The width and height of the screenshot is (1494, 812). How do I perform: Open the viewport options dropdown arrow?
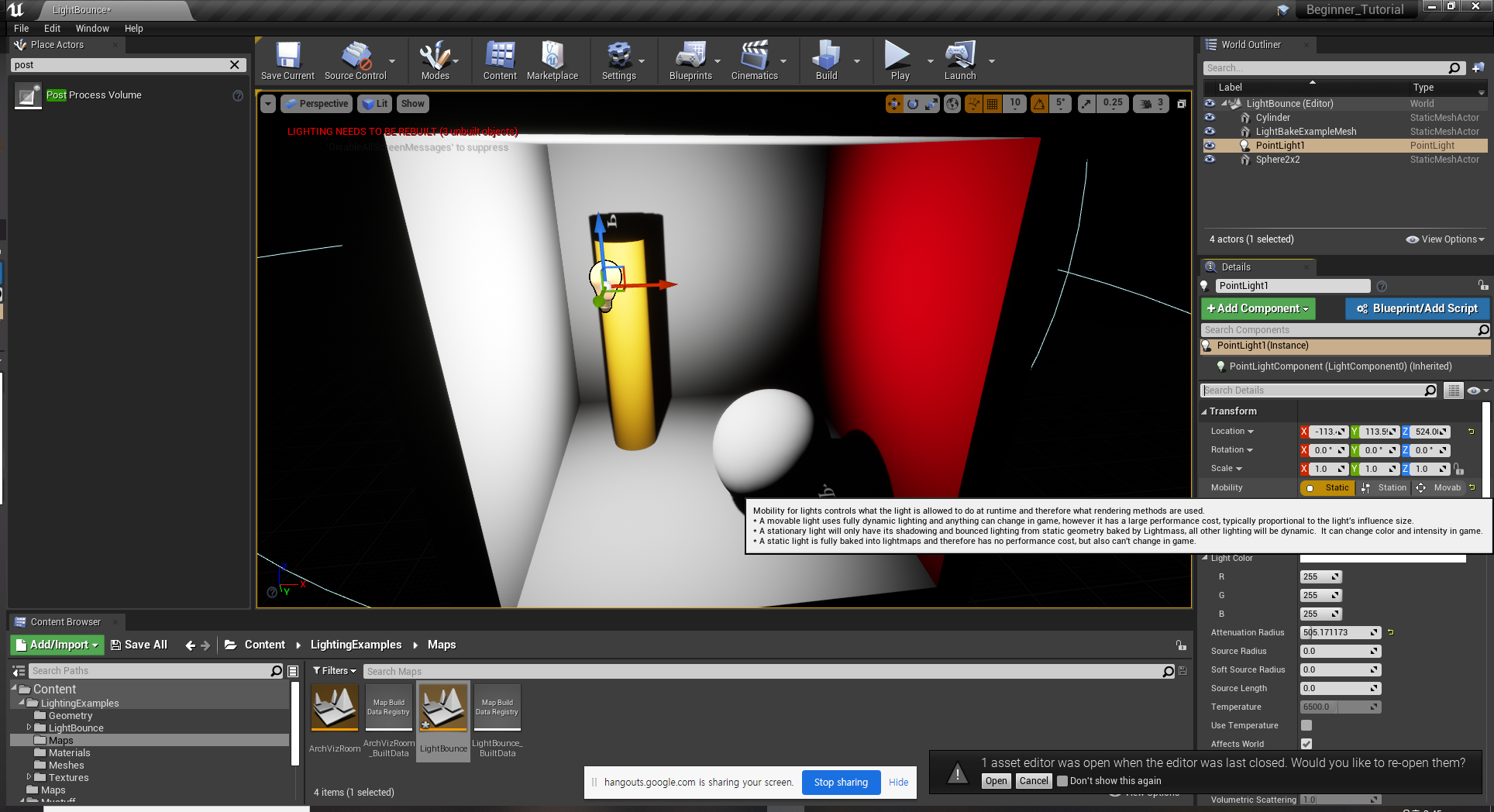point(268,104)
